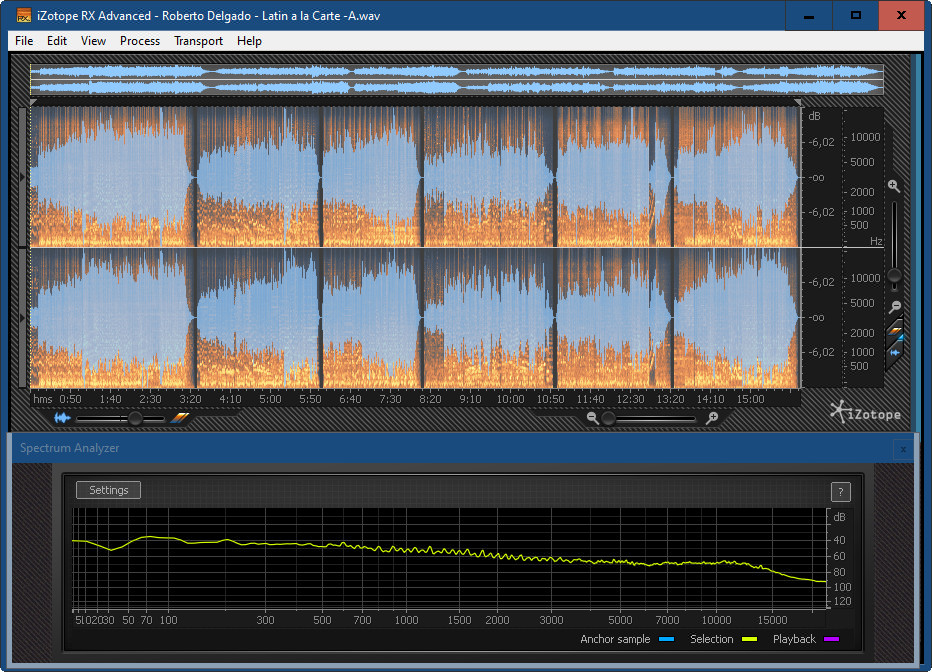Expand the Transport menu
932x672 pixels.
point(198,41)
